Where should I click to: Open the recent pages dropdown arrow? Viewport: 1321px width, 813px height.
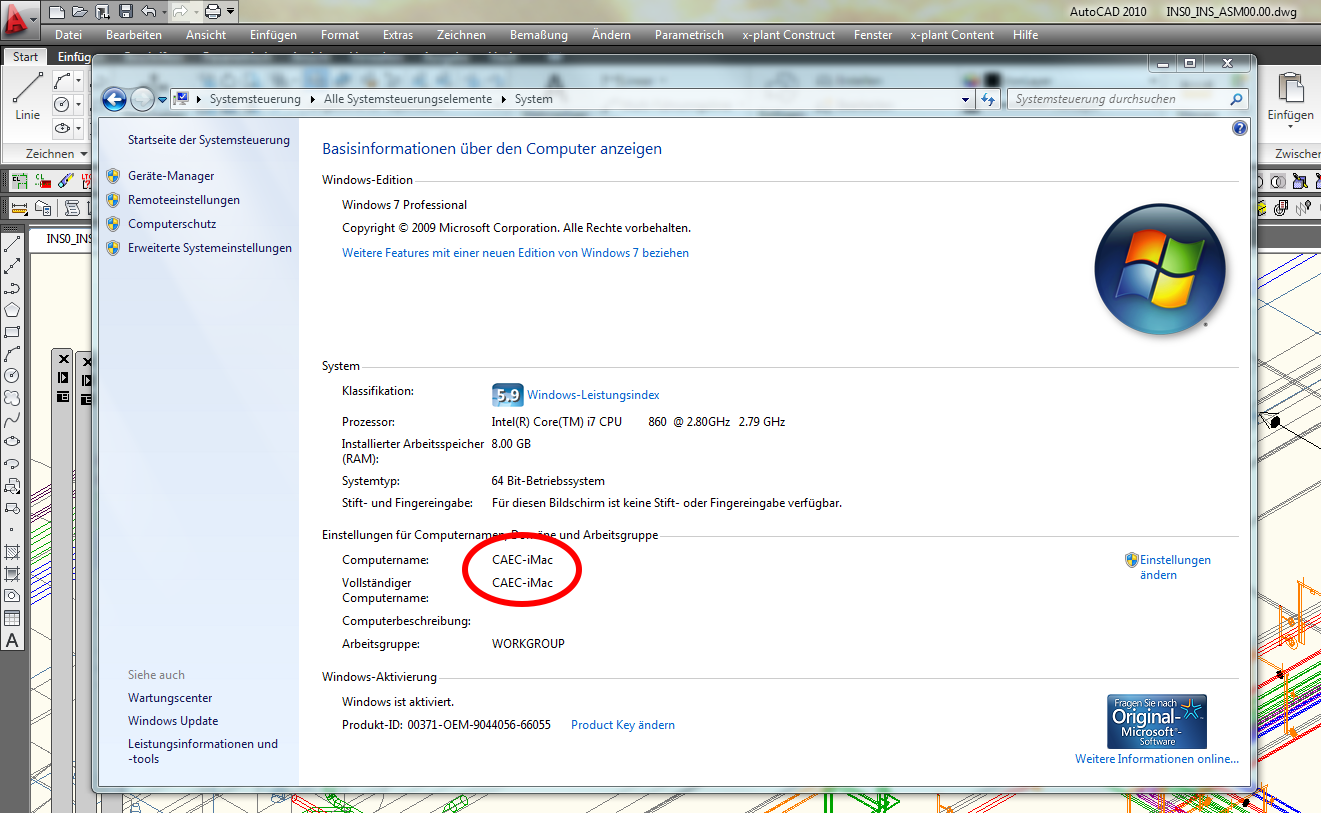click(162, 99)
